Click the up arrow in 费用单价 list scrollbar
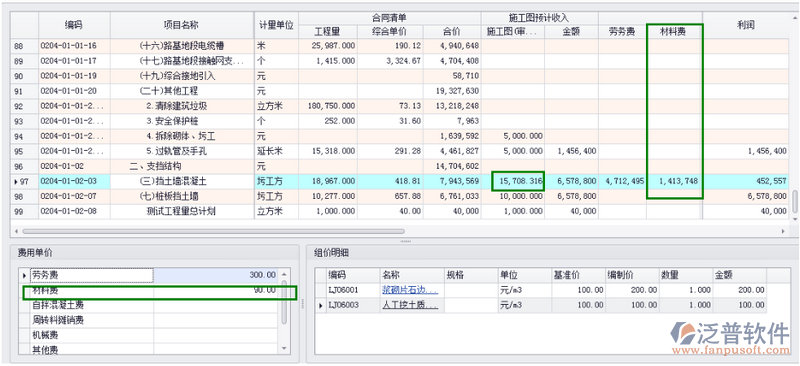 [x=284, y=274]
